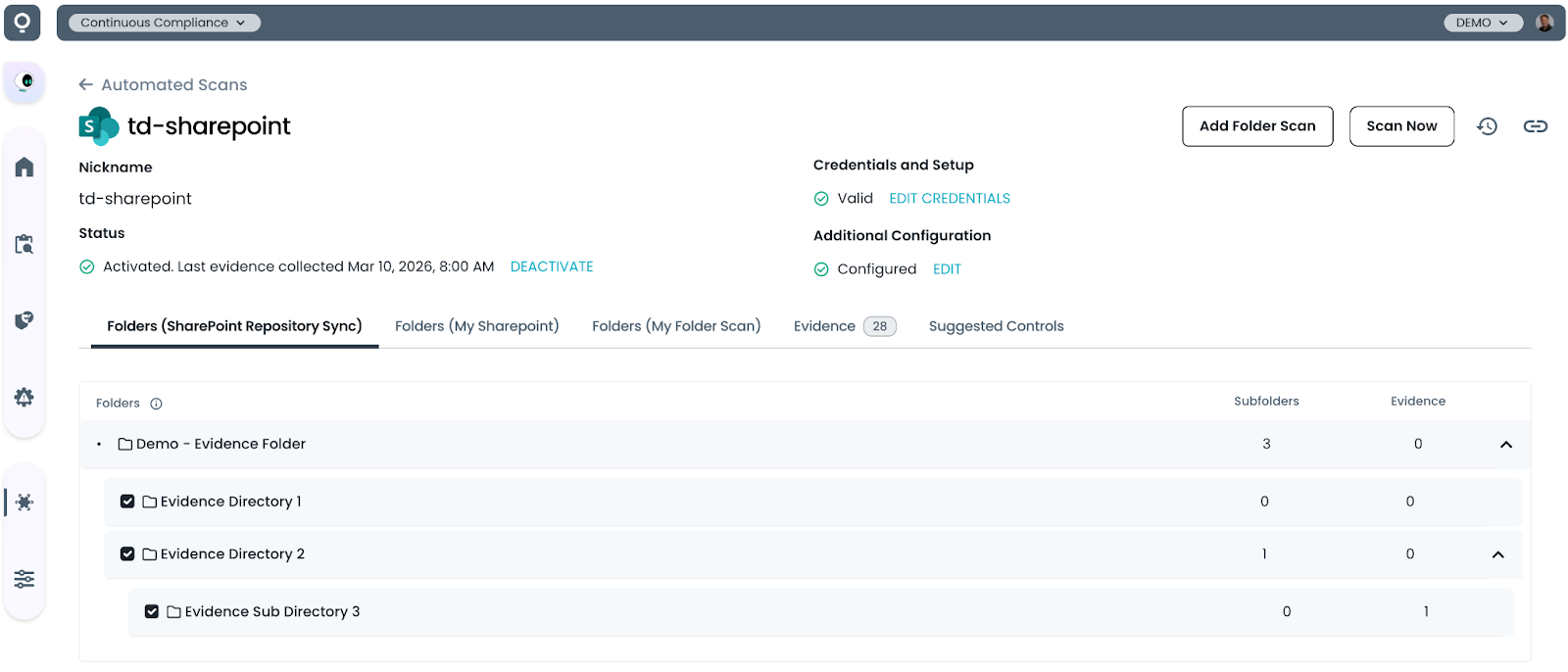Click the Valid credentials check icon
The image size is (1568, 672).
821,199
